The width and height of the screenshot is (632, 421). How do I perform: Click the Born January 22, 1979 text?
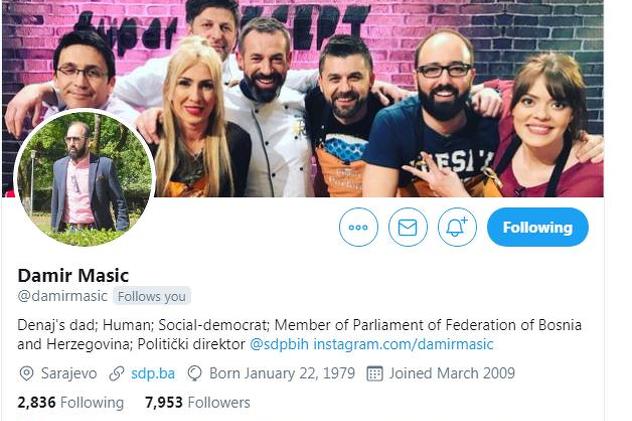point(282,373)
